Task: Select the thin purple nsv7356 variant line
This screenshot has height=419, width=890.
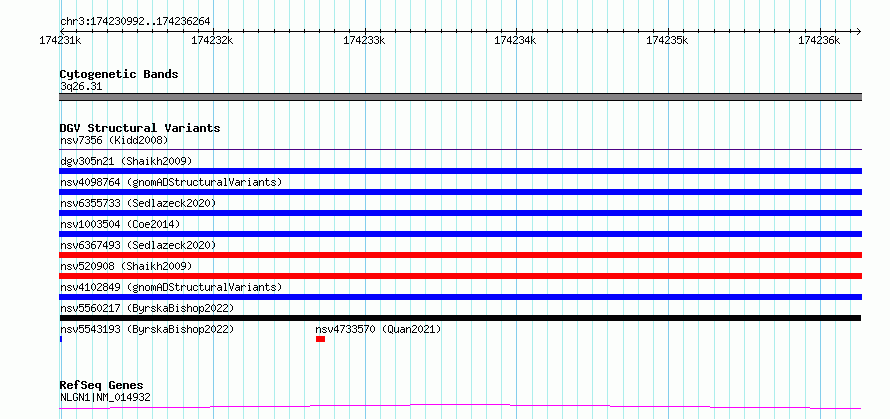Action: point(460,150)
